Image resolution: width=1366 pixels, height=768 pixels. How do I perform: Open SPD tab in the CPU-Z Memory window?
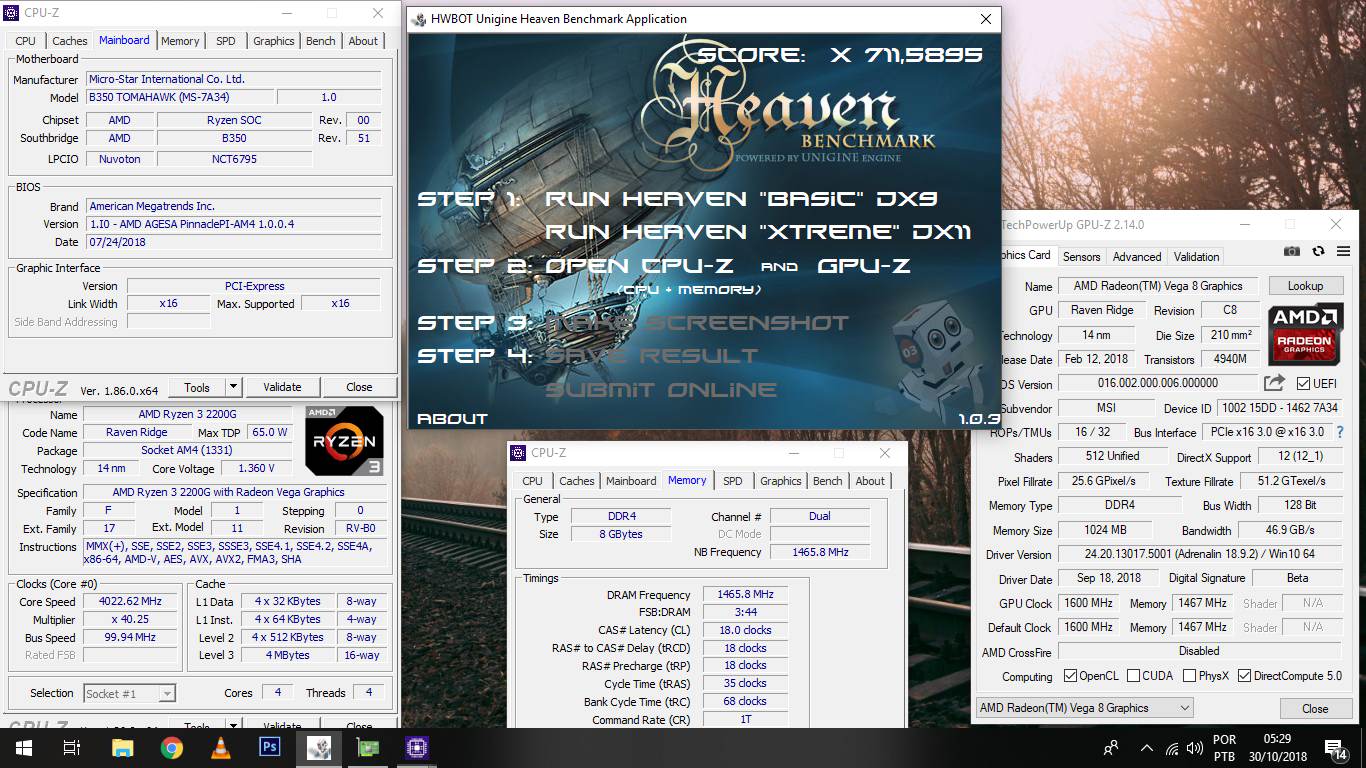(733, 481)
